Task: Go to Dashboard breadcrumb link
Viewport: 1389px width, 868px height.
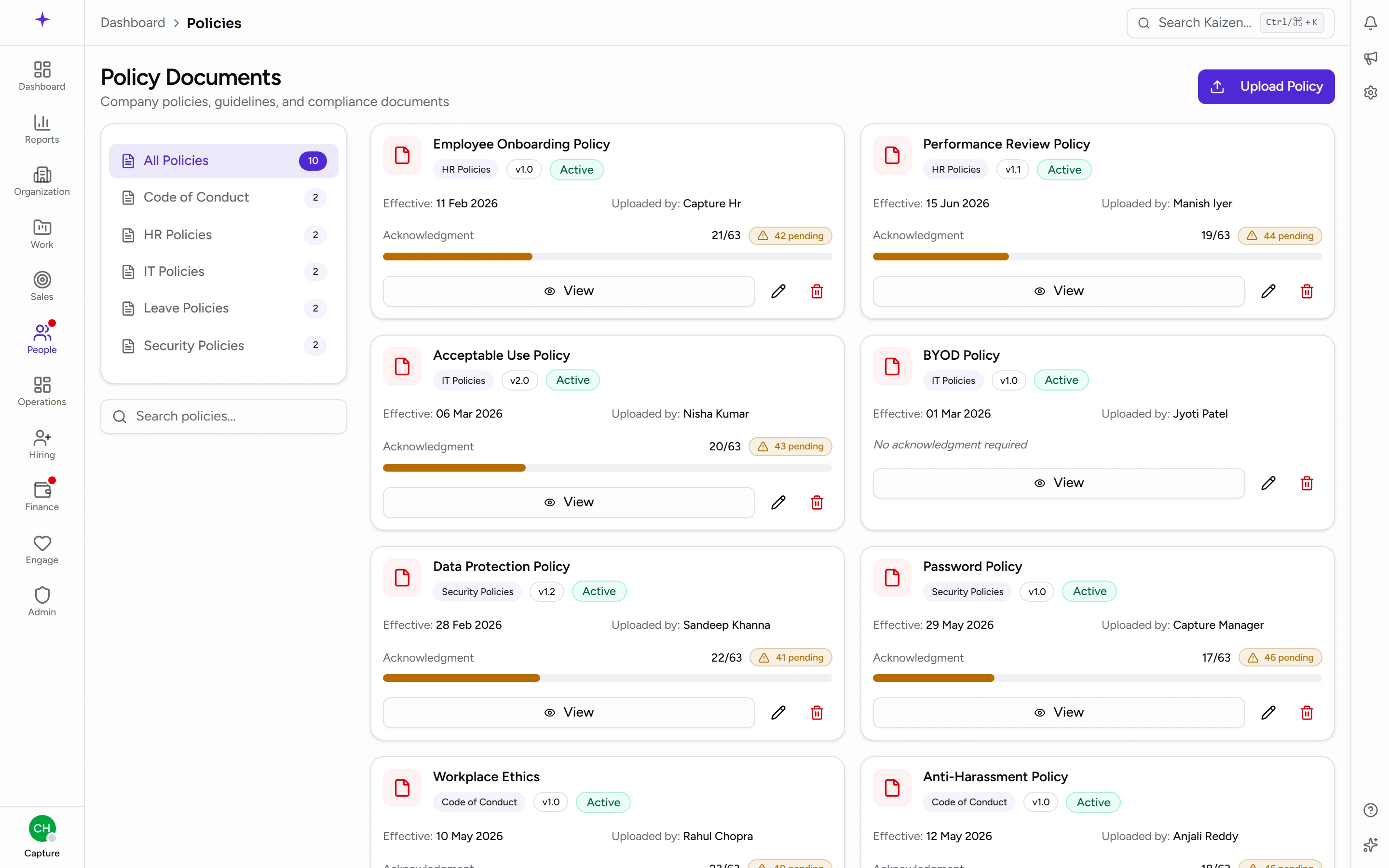Action: 133,23
